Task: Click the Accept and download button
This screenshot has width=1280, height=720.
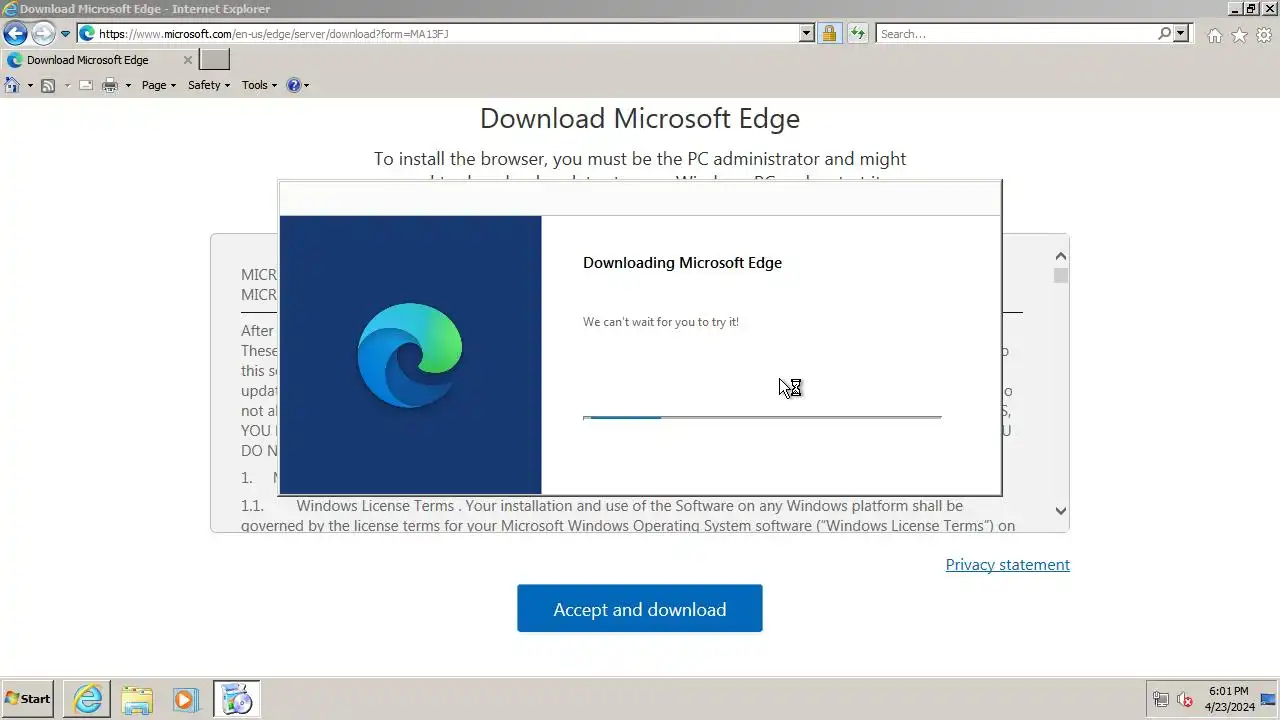Action: tap(640, 609)
